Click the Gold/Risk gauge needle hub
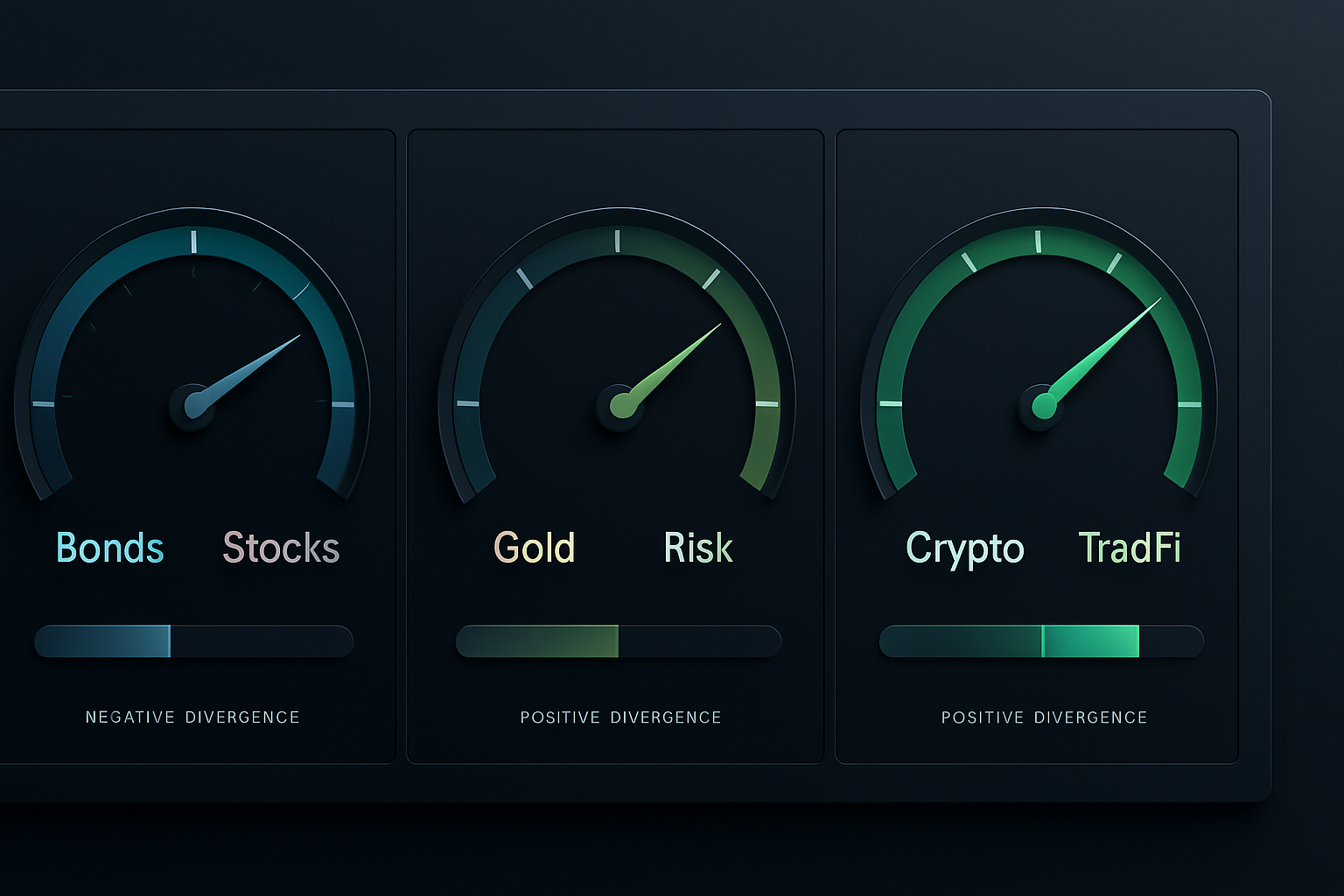Screen dimensions: 1344x896 tap(620, 406)
